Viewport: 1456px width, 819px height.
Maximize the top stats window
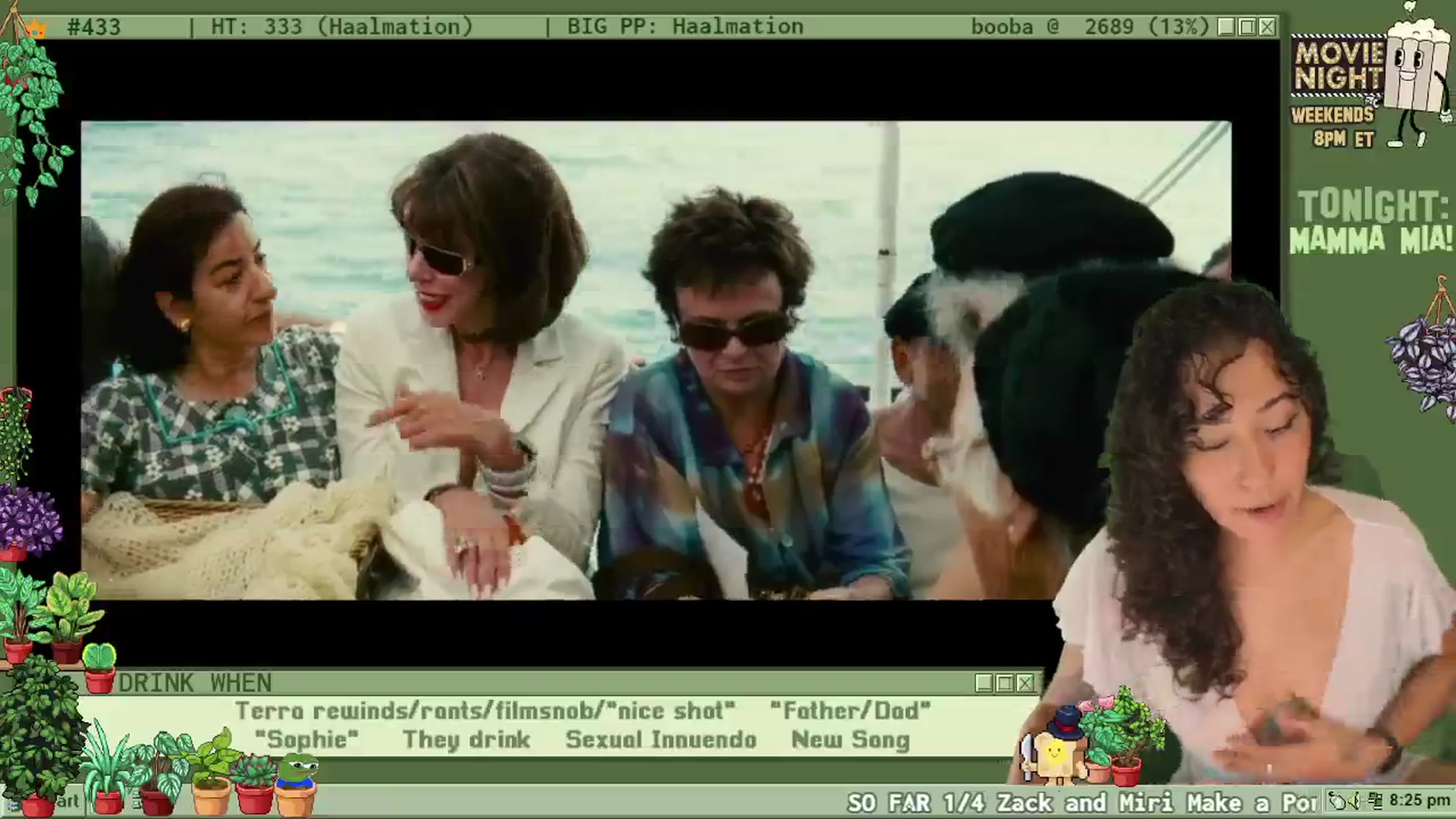1247,27
